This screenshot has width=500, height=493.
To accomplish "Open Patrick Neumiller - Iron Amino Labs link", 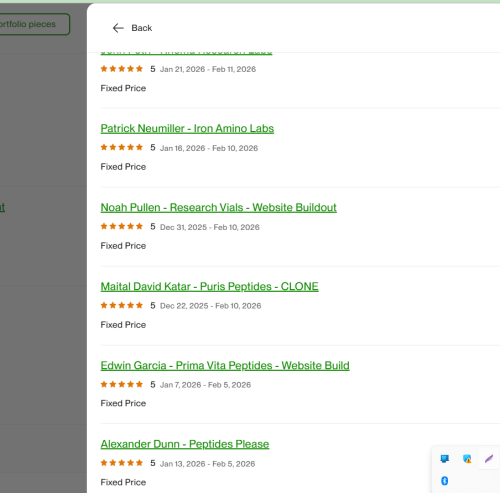I will click(187, 129).
